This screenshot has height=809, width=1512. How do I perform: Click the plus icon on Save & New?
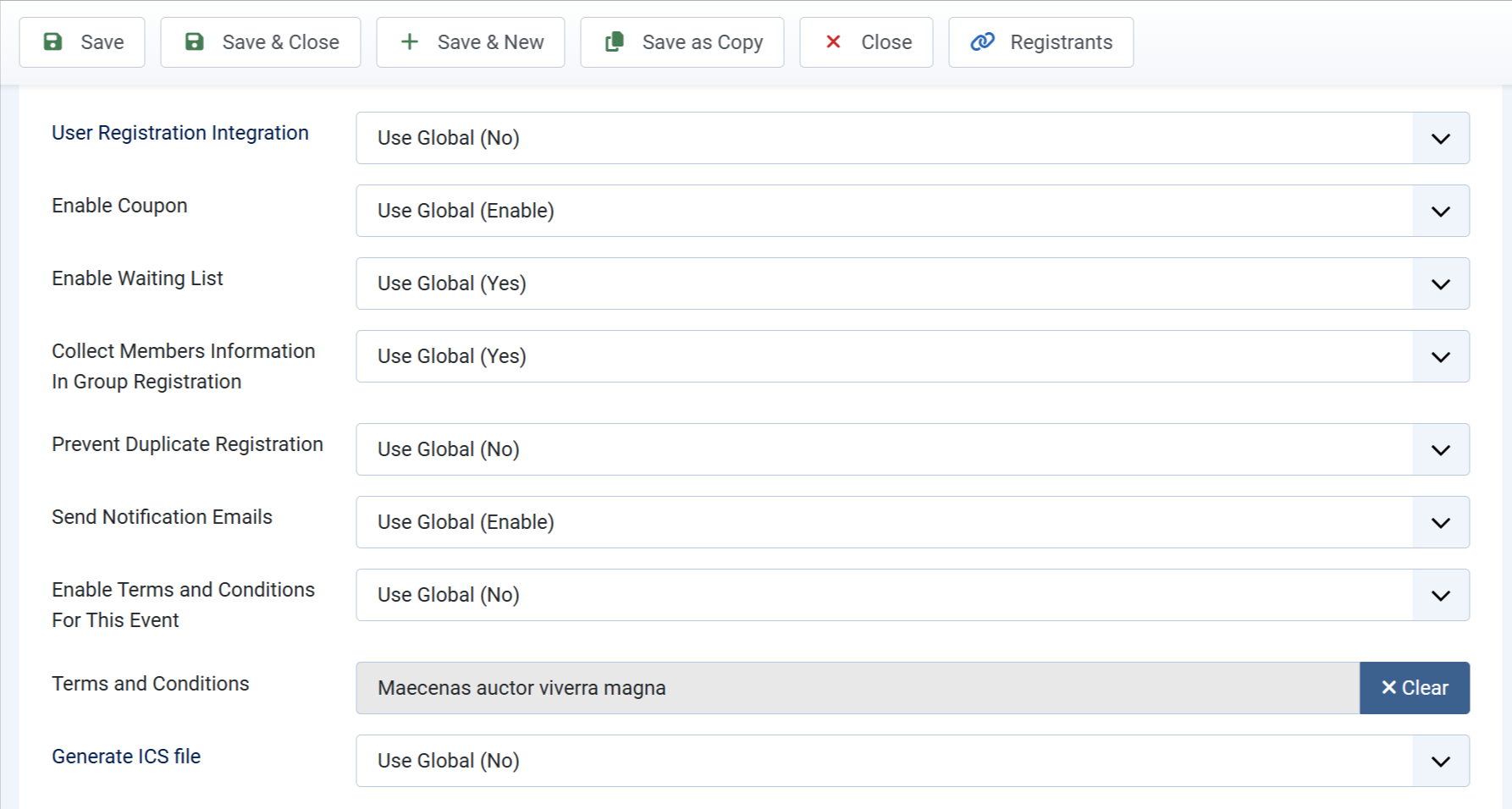click(x=410, y=41)
